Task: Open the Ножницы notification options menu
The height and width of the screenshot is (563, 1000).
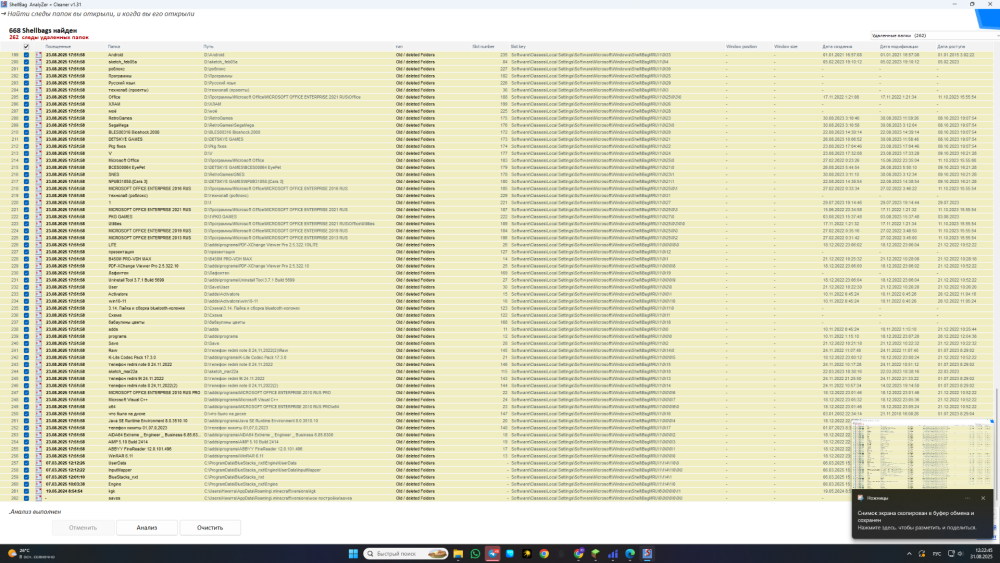Action: (x=967, y=498)
